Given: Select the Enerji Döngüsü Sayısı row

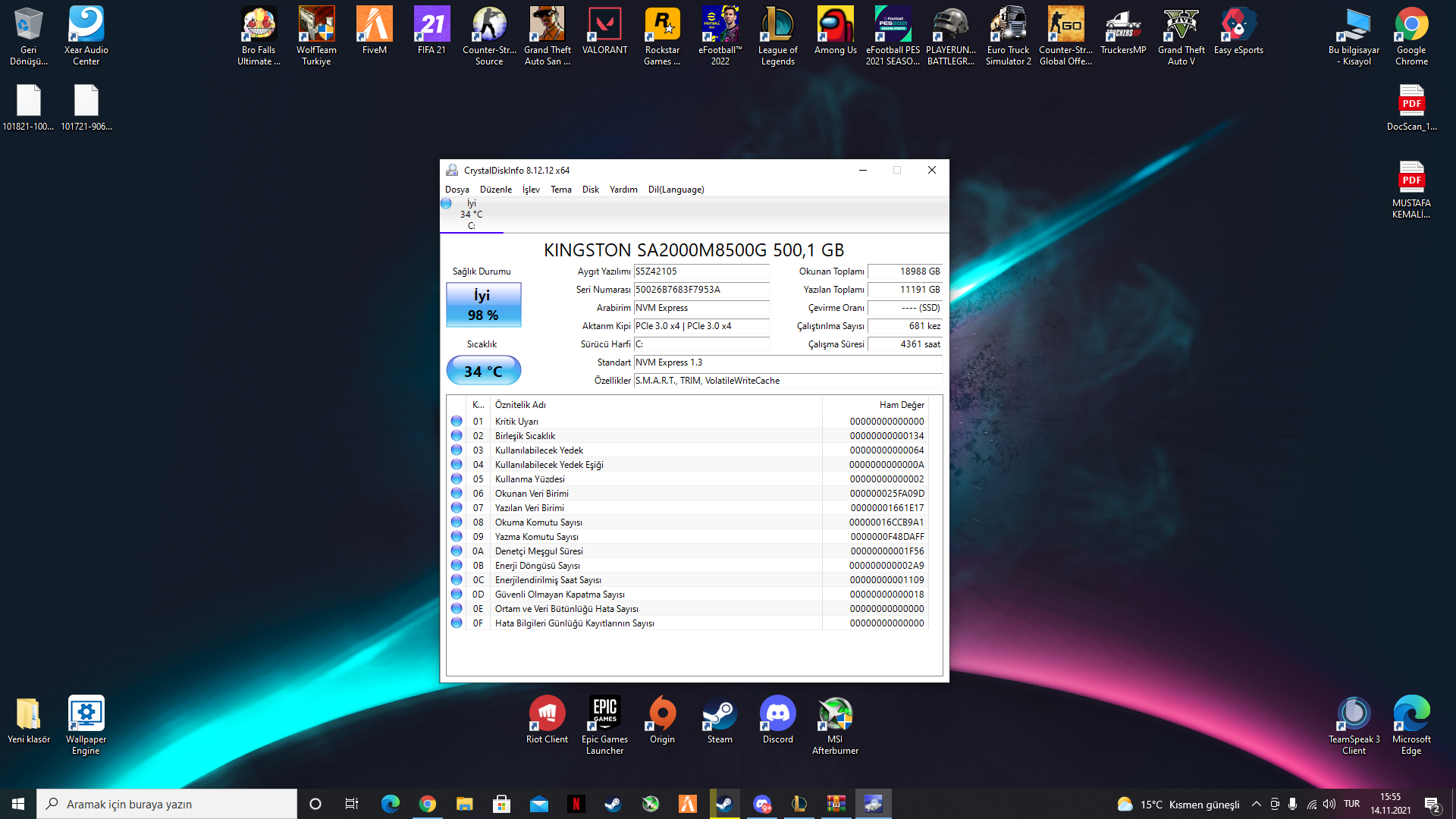Looking at the screenshot, I should click(x=689, y=566).
